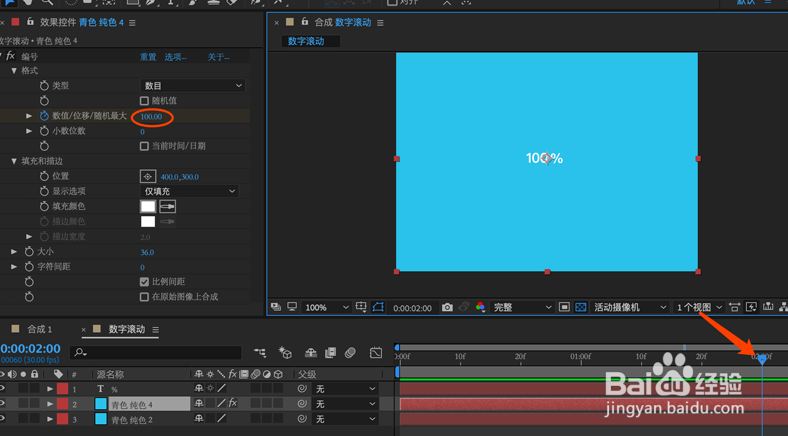Image resolution: width=788 pixels, height=436 pixels.
Task: Open resolution dropdown showing 完整
Action: coord(521,307)
